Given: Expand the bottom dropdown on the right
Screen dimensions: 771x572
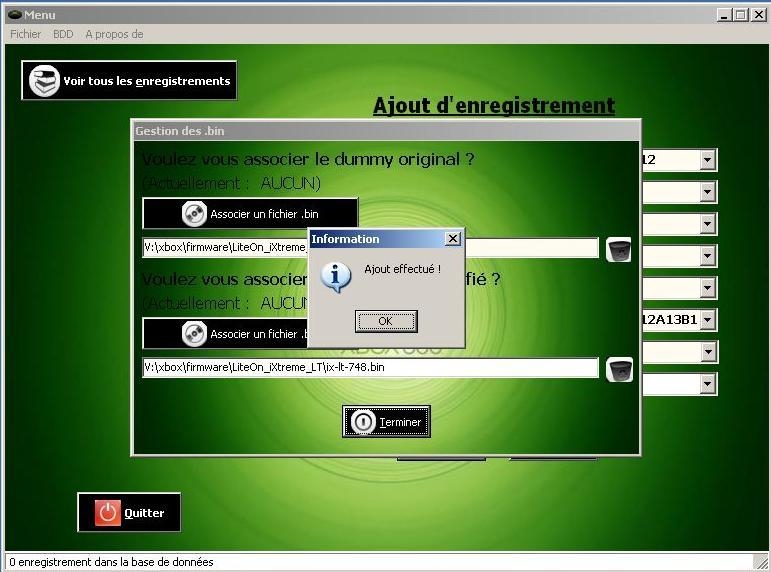Looking at the screenshot, I should click(708, 384).
